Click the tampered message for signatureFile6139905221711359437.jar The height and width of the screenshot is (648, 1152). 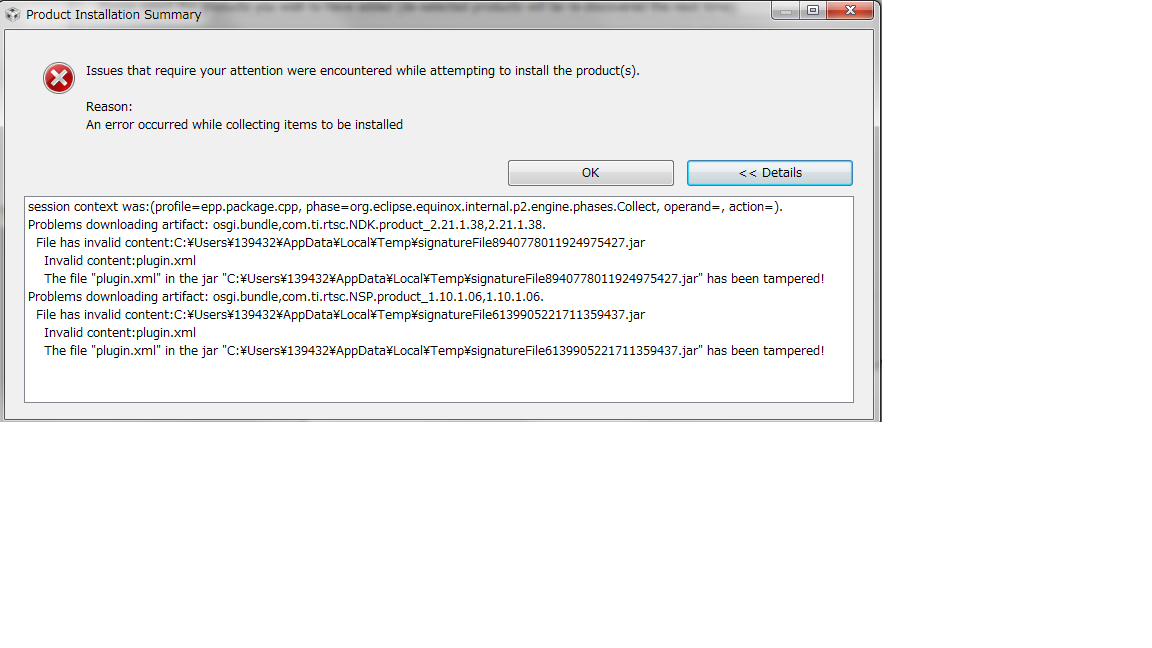pyautogui.click(x=434, y=350)
